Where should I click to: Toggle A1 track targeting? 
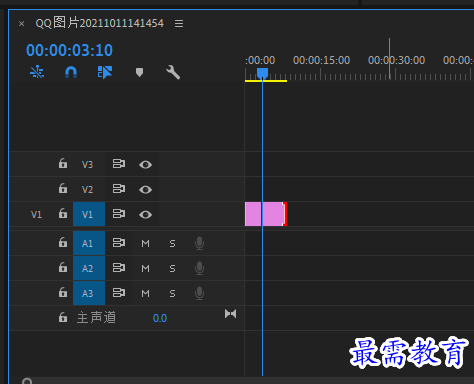click(x=89, y=243)
